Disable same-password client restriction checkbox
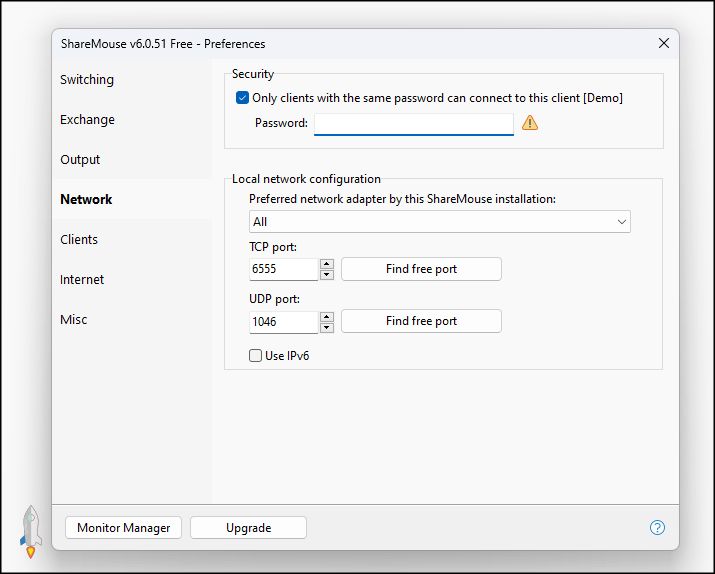This screenshot has width=715, height=574. 242,98
